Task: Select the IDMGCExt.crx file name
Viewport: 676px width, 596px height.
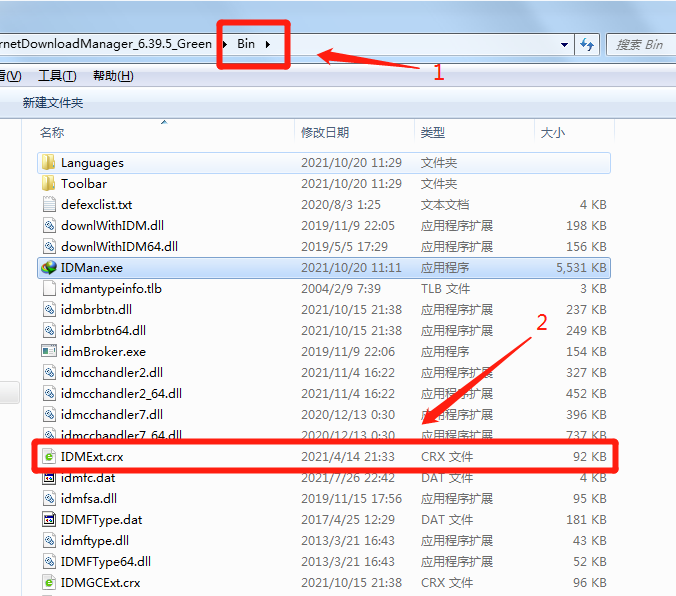Action: click(x=100, y=583)
